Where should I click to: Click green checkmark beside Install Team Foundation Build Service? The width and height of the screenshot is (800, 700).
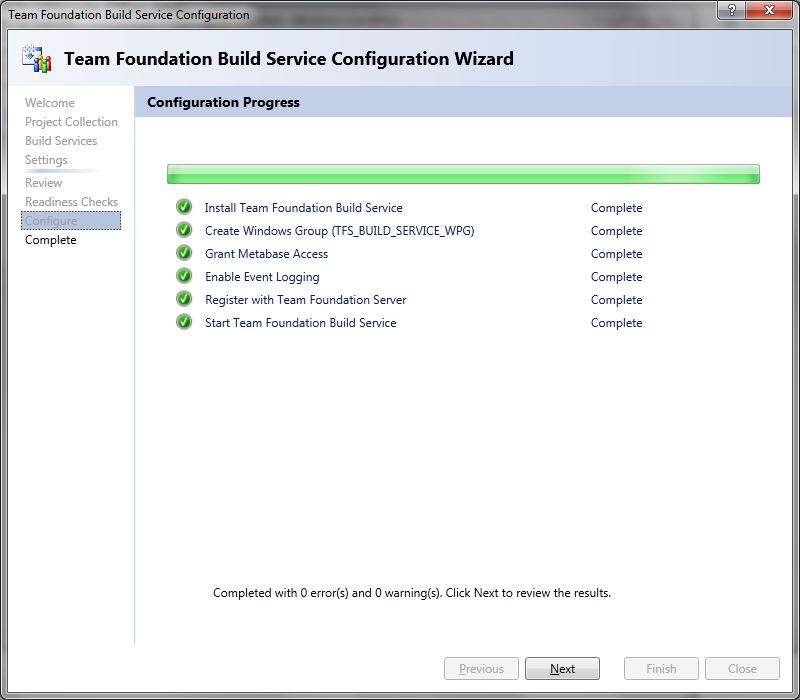pos(184,207)
